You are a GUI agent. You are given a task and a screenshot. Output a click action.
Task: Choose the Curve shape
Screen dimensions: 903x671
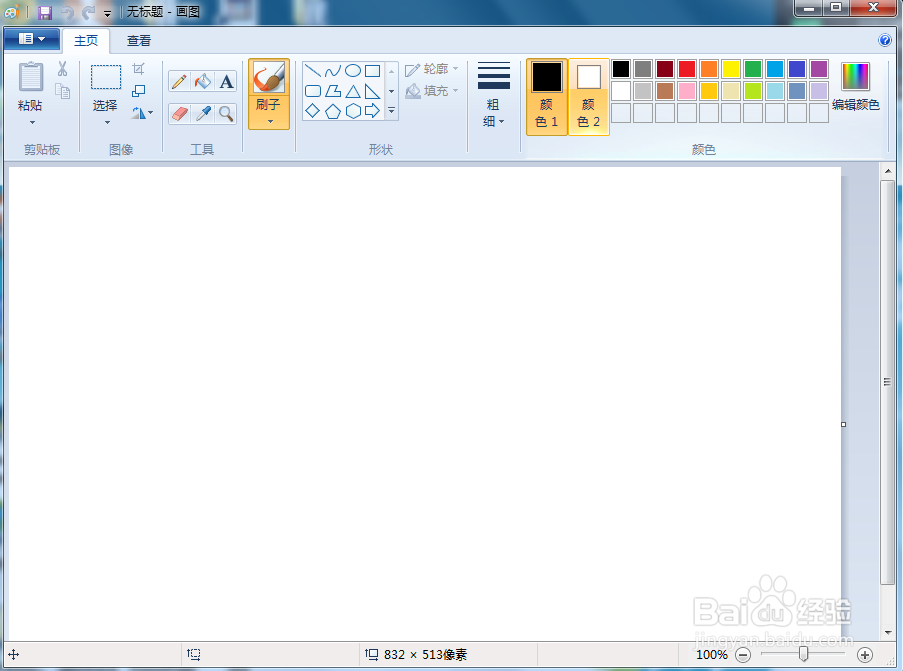click(x=333, y=71)
